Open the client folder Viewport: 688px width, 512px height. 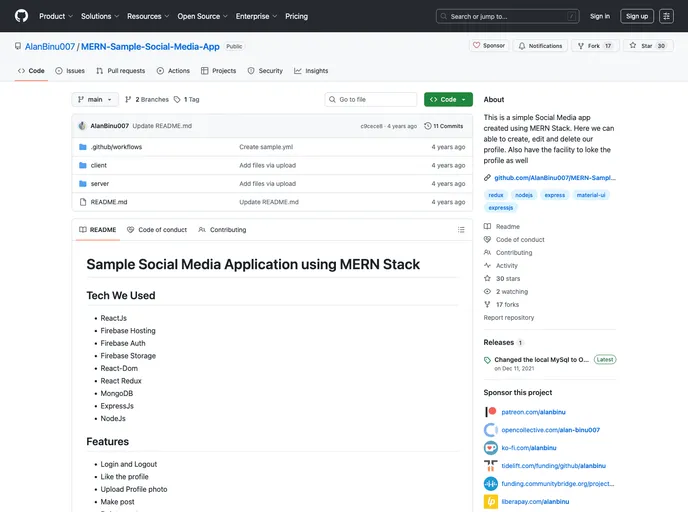(99, 165)
